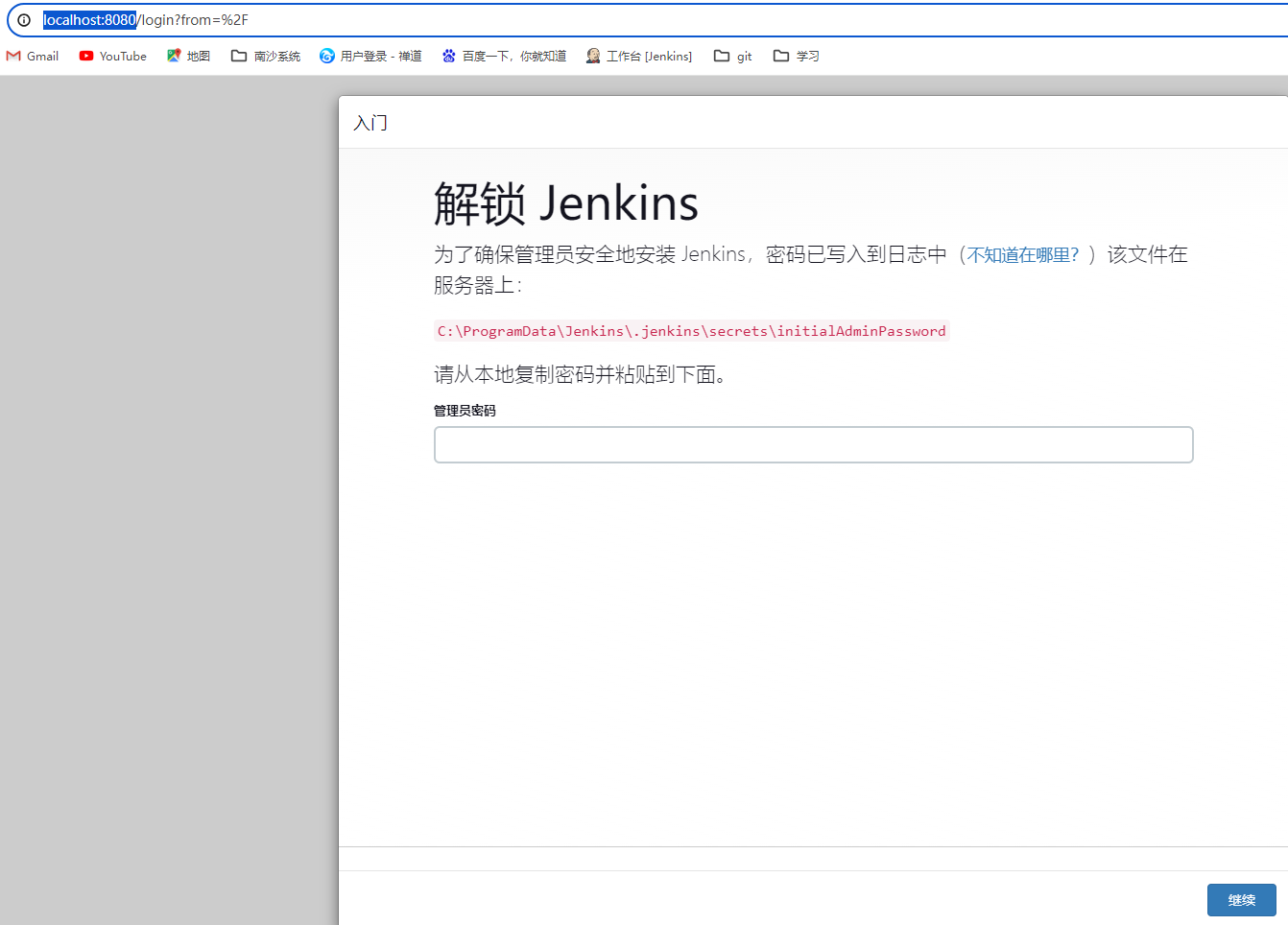This screenshot has height=925, width=1288.
Task: Open the Gmail bookmark
Action: click(x=33, y=57)
